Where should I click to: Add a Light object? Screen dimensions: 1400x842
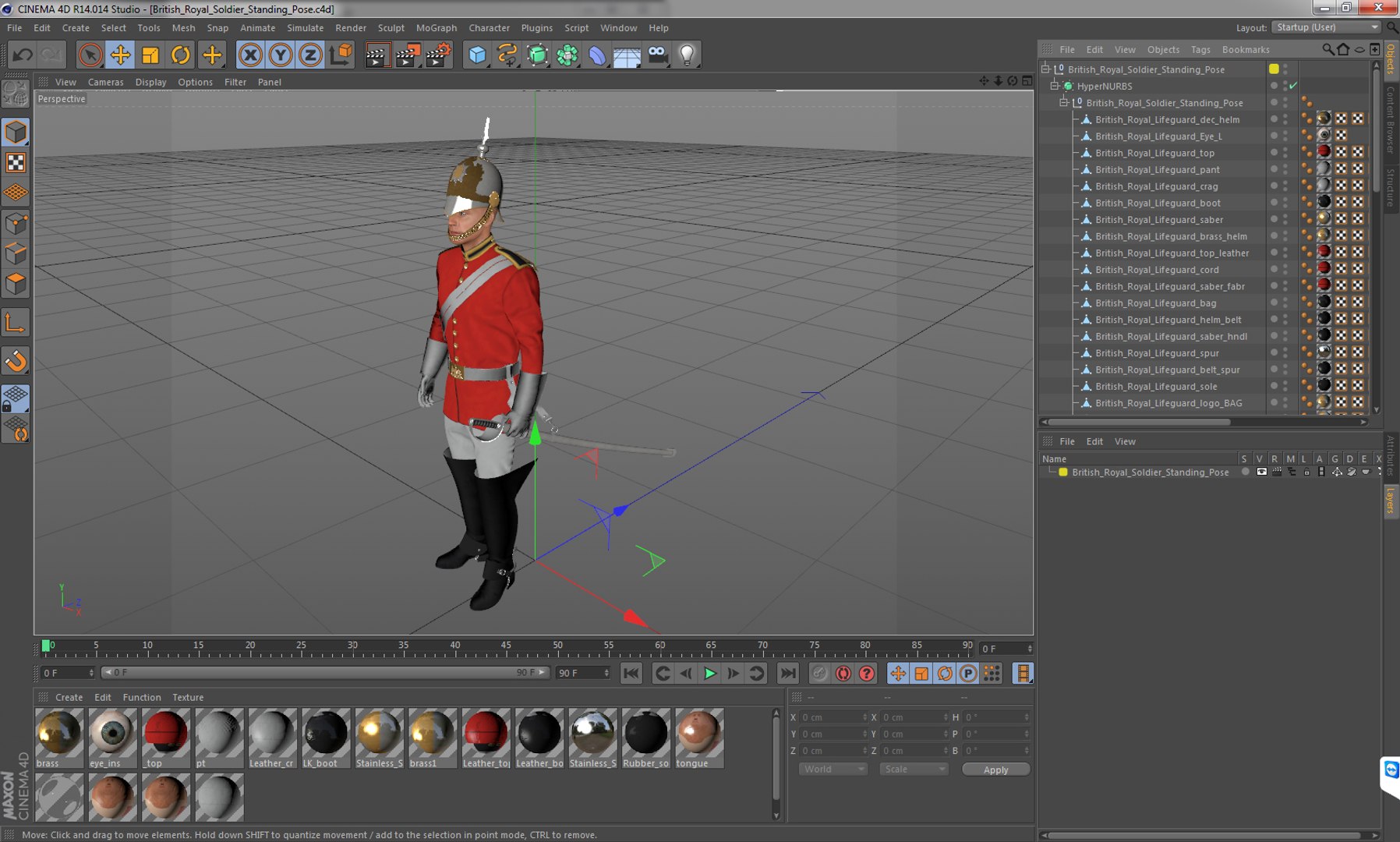(x=687, y=55)
